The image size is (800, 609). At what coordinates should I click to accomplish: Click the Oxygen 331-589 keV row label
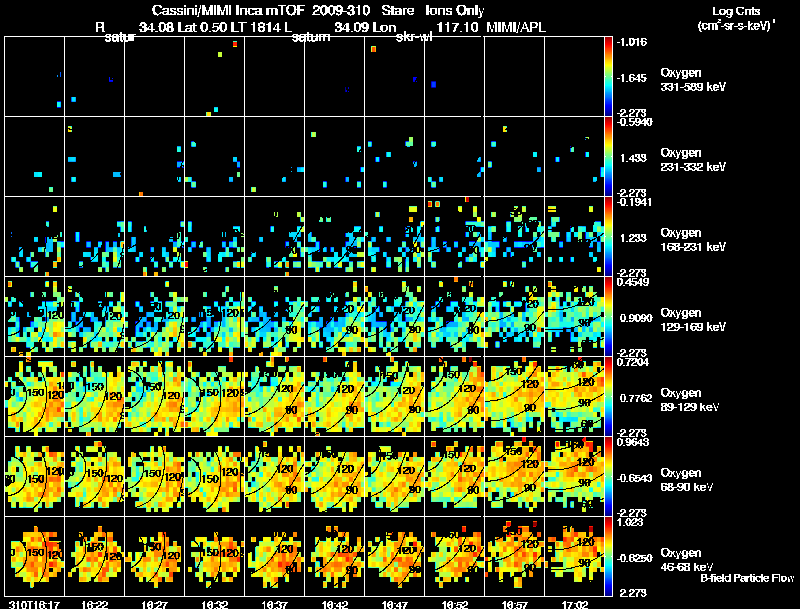point(693,80)
